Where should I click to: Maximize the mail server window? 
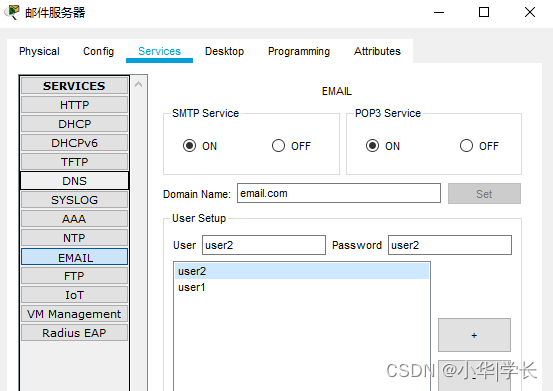(484, 12)
